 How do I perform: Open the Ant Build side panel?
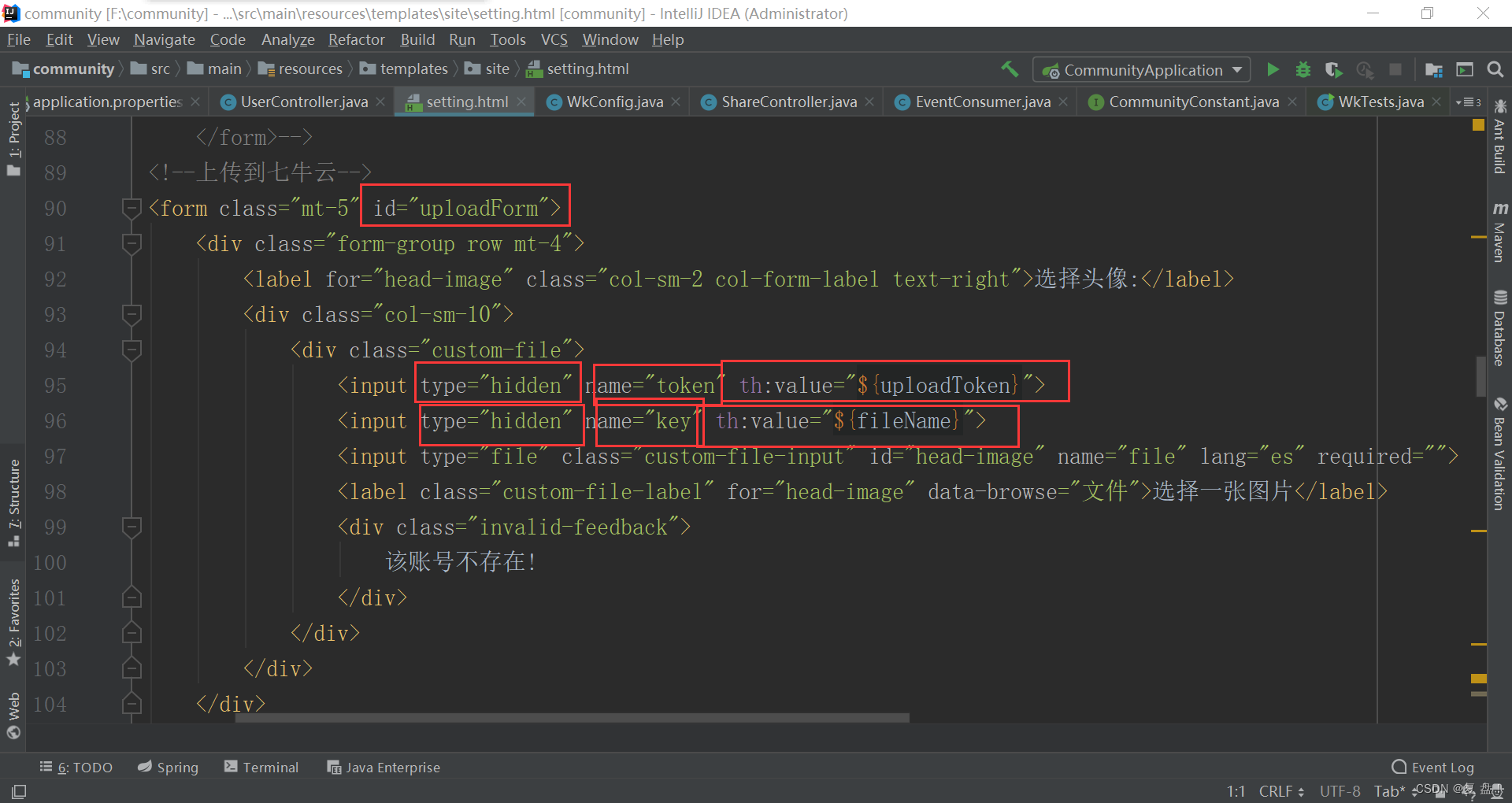coord(1499,136)
